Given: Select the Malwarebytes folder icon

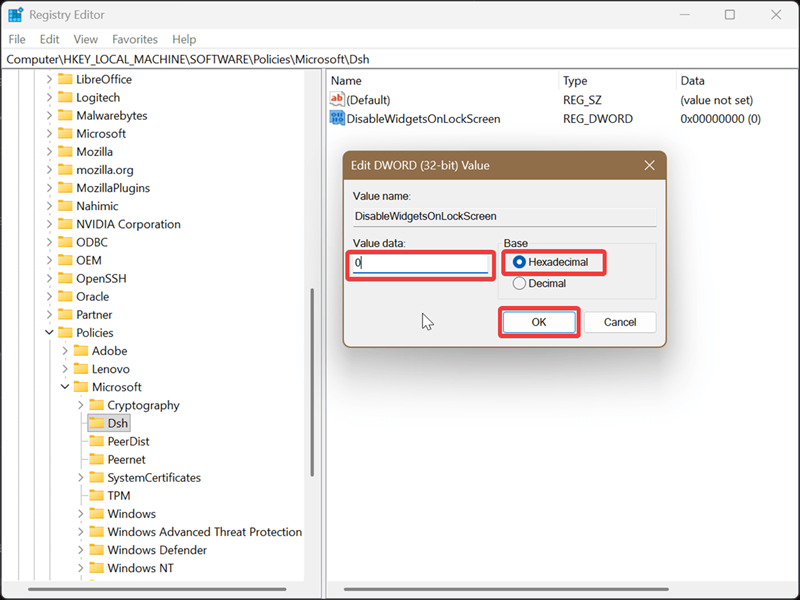Looking at the screenshot, I should [65, 115].
